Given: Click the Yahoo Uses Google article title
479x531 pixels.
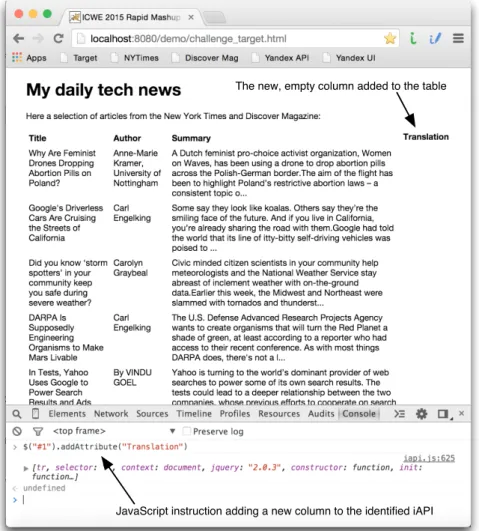Looking at the screenshot, I should [x=60, y=387].
